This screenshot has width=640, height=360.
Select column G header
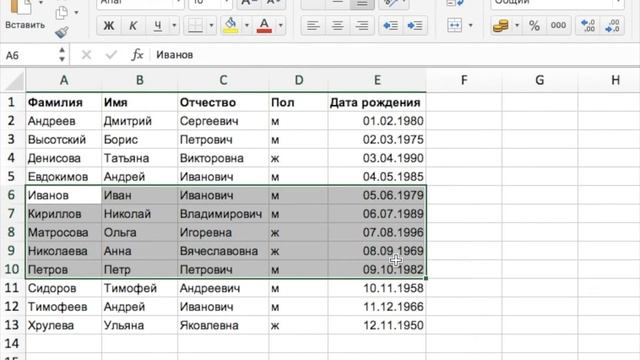coord(540,80)
